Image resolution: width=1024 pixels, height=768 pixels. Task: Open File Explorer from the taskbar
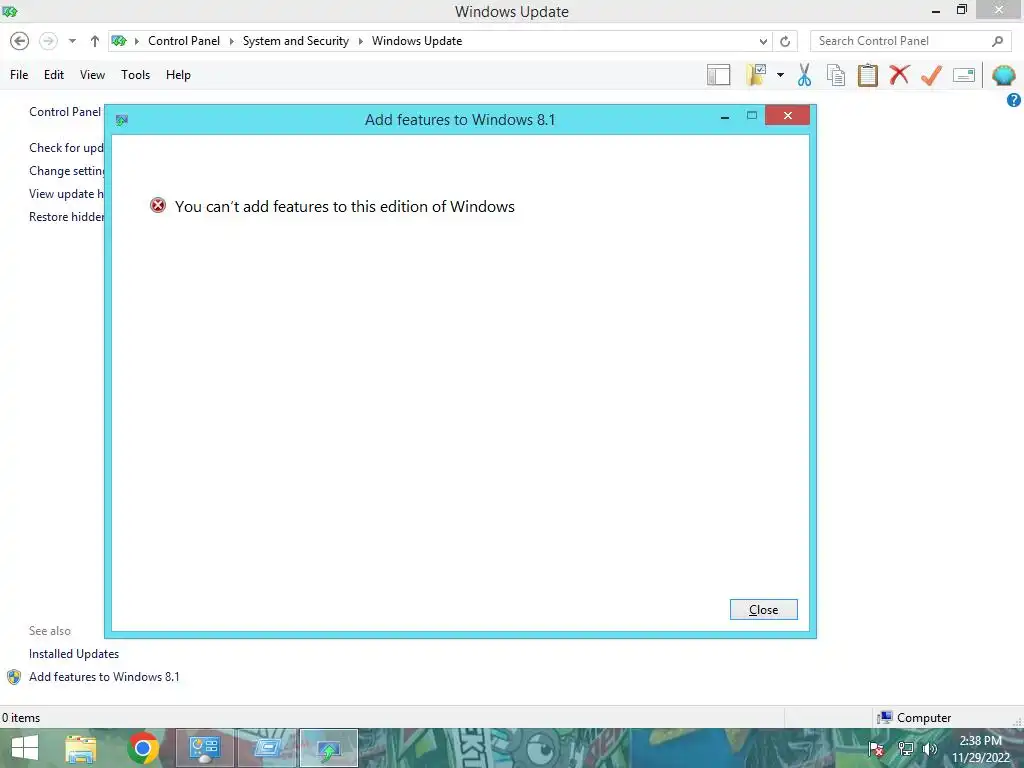pos(81,748)
